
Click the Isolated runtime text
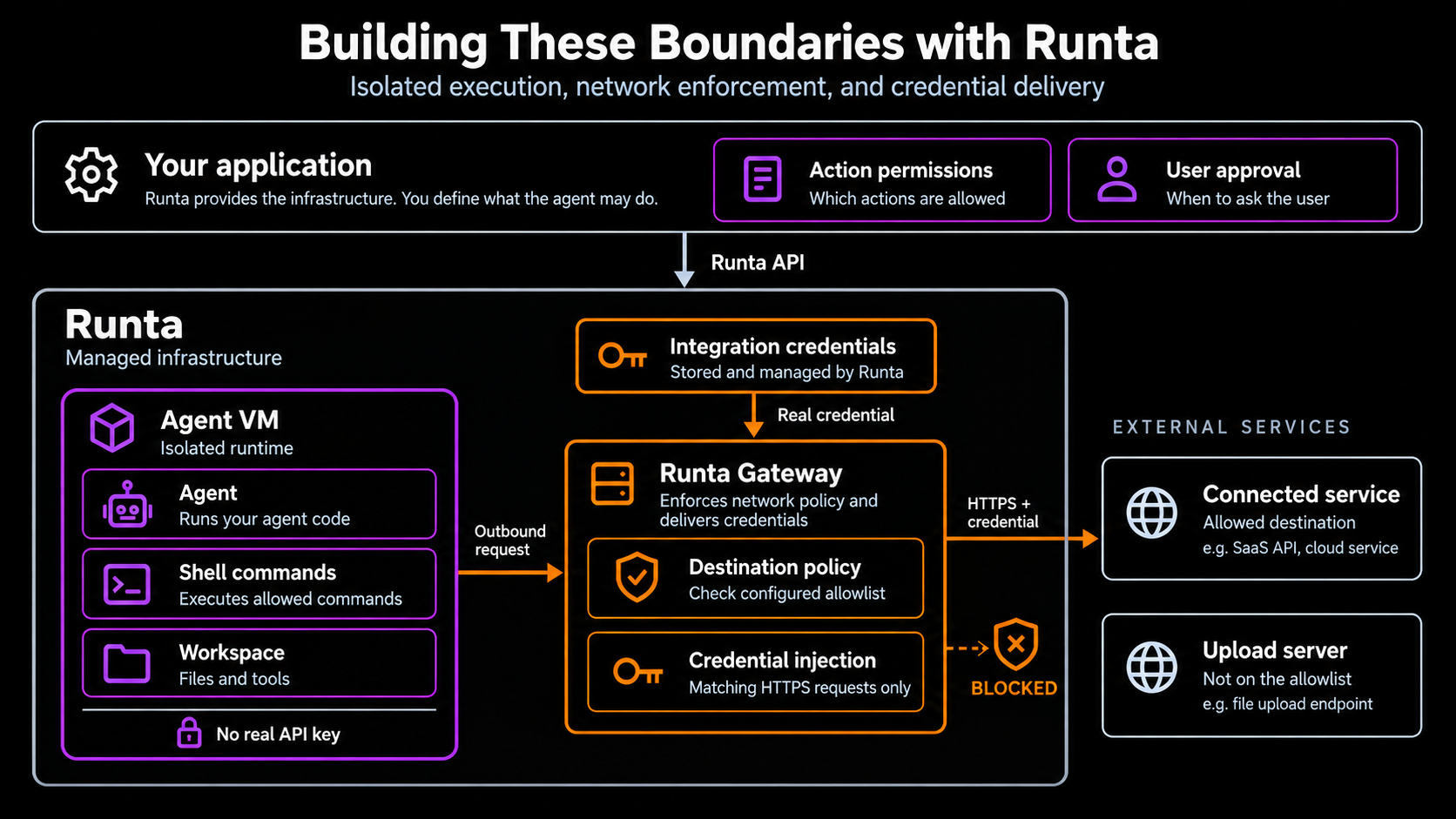coord(226,448)
